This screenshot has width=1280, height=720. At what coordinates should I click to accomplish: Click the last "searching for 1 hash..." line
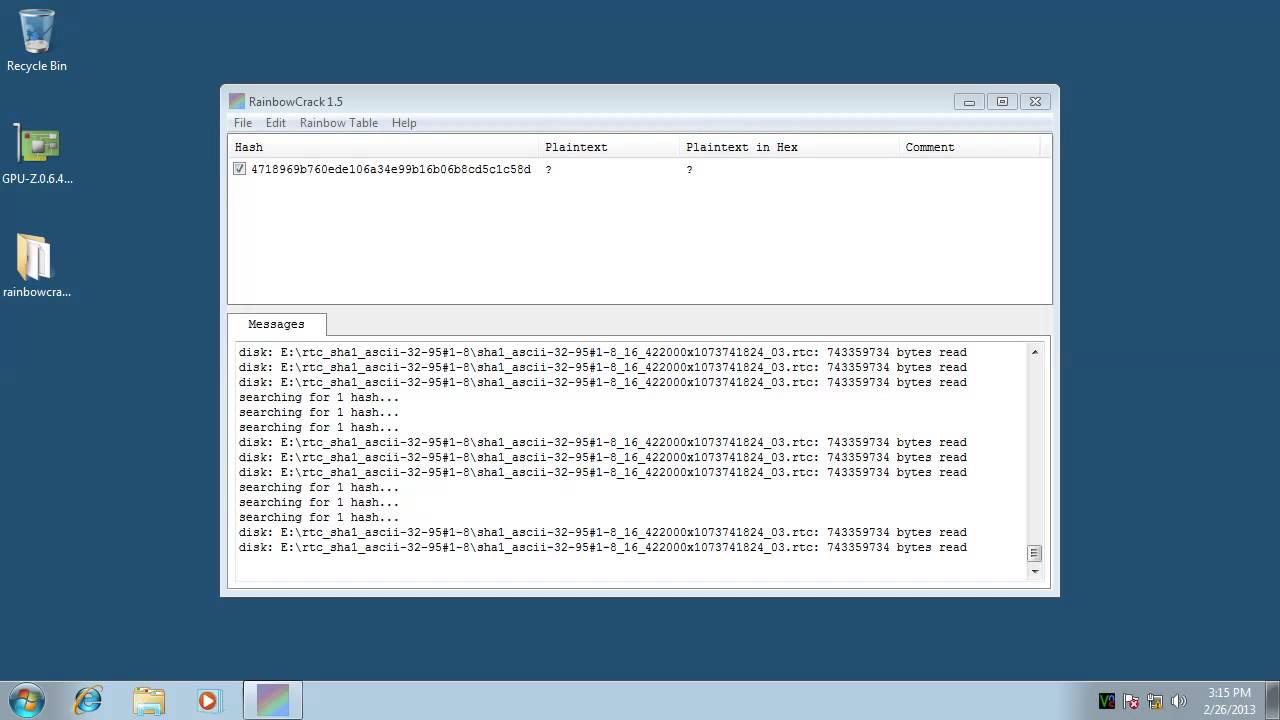(x=318, y=517)
